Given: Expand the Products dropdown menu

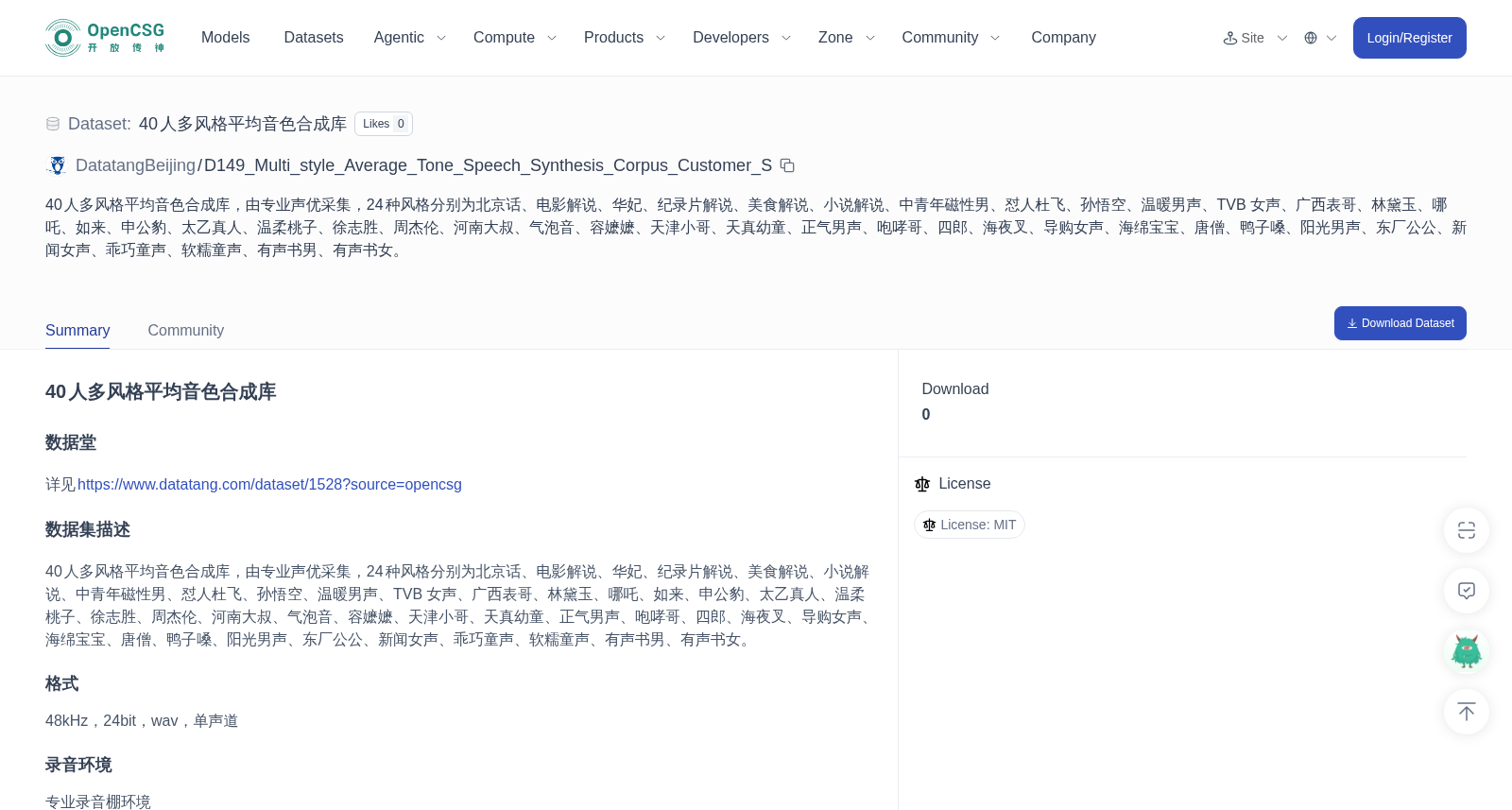Looking at the screenshot, I should pyautogui.click(x=625, y=38).
